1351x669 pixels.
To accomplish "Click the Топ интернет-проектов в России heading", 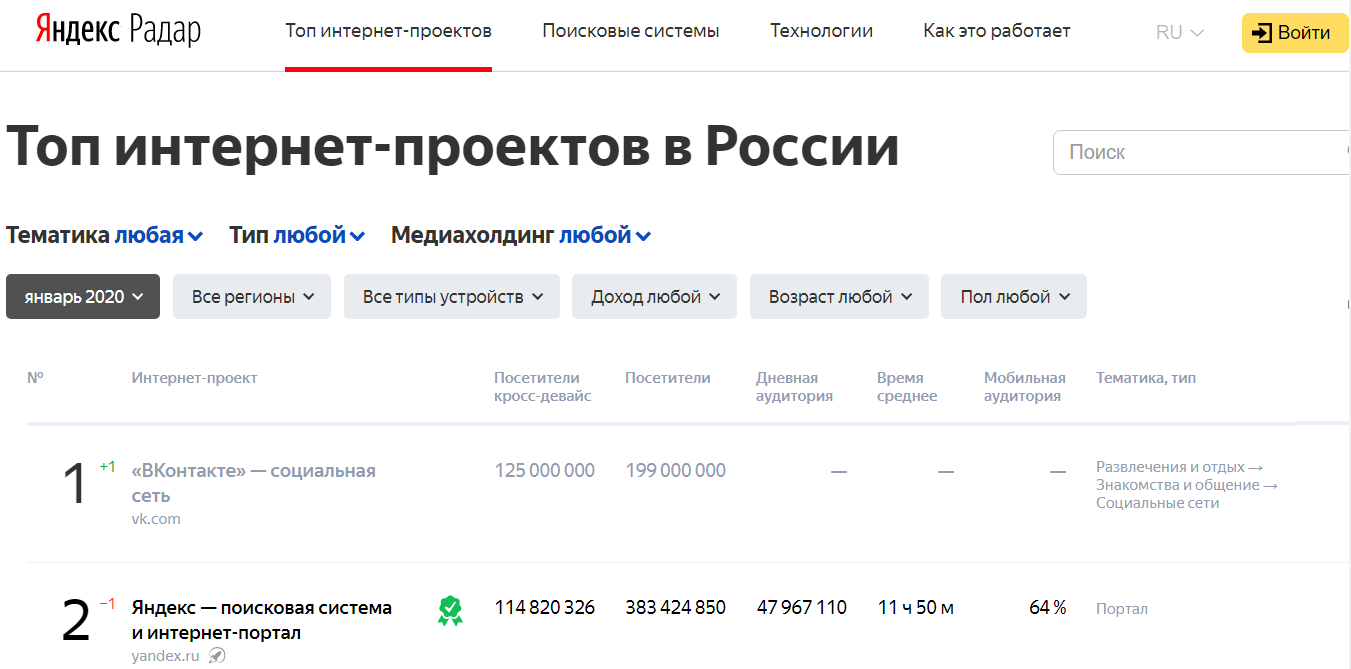I will [x=453, y=146].
